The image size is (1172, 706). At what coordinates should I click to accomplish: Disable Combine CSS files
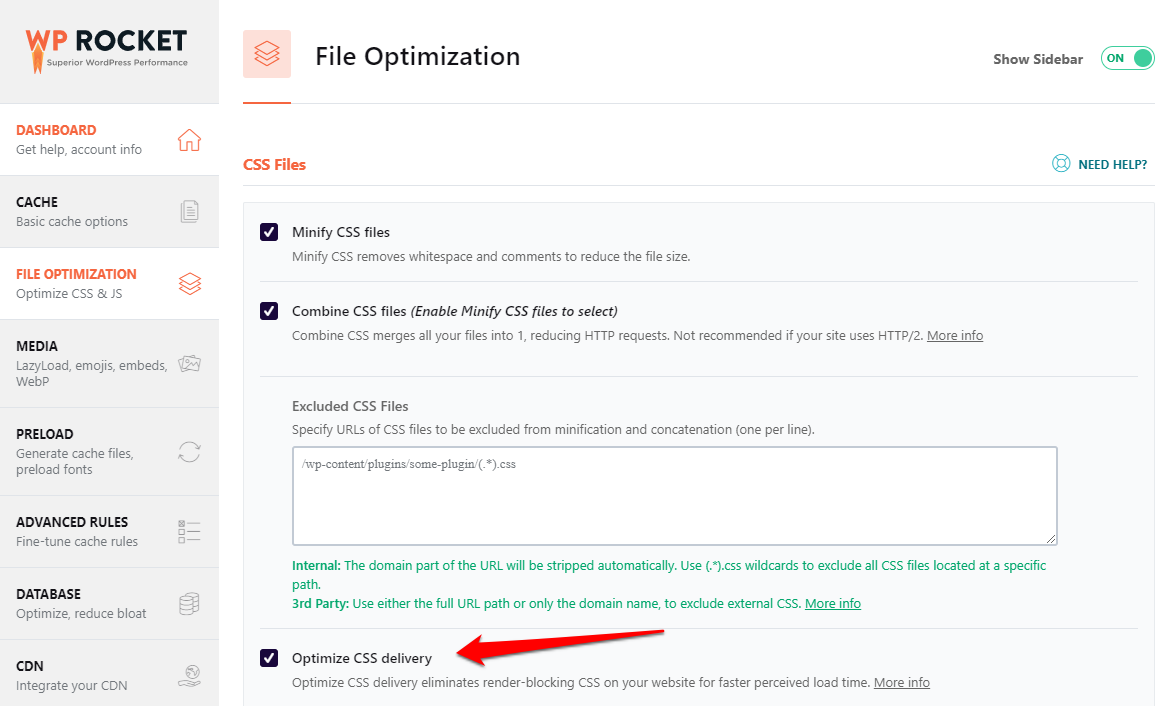point(268,310)
